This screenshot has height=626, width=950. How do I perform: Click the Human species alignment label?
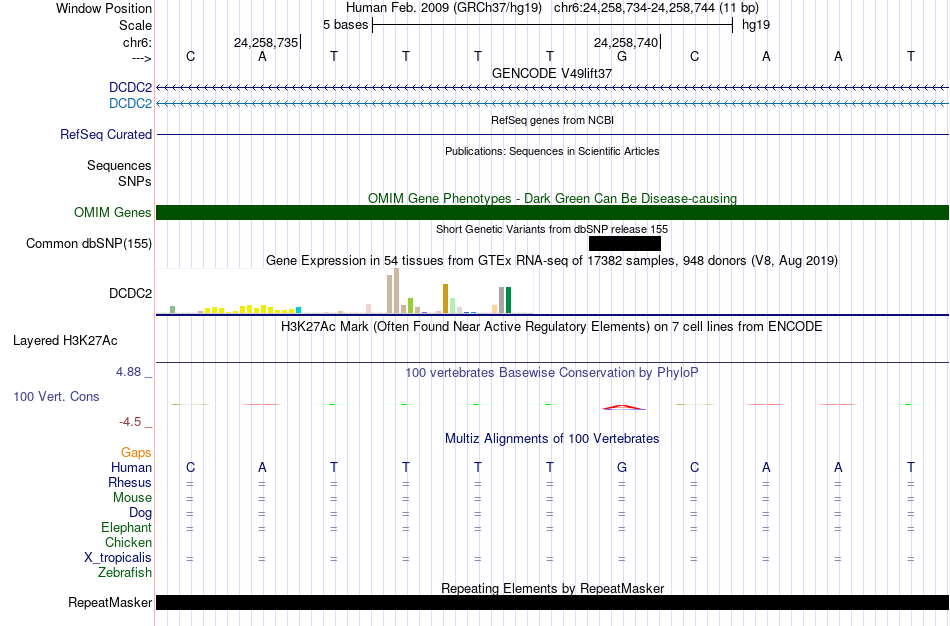(x=131, y=467)
